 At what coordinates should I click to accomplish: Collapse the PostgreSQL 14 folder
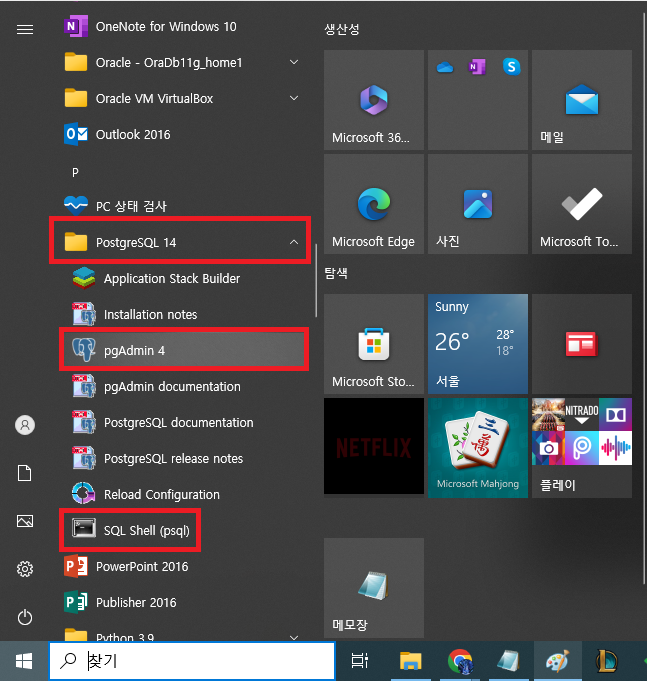182,242
